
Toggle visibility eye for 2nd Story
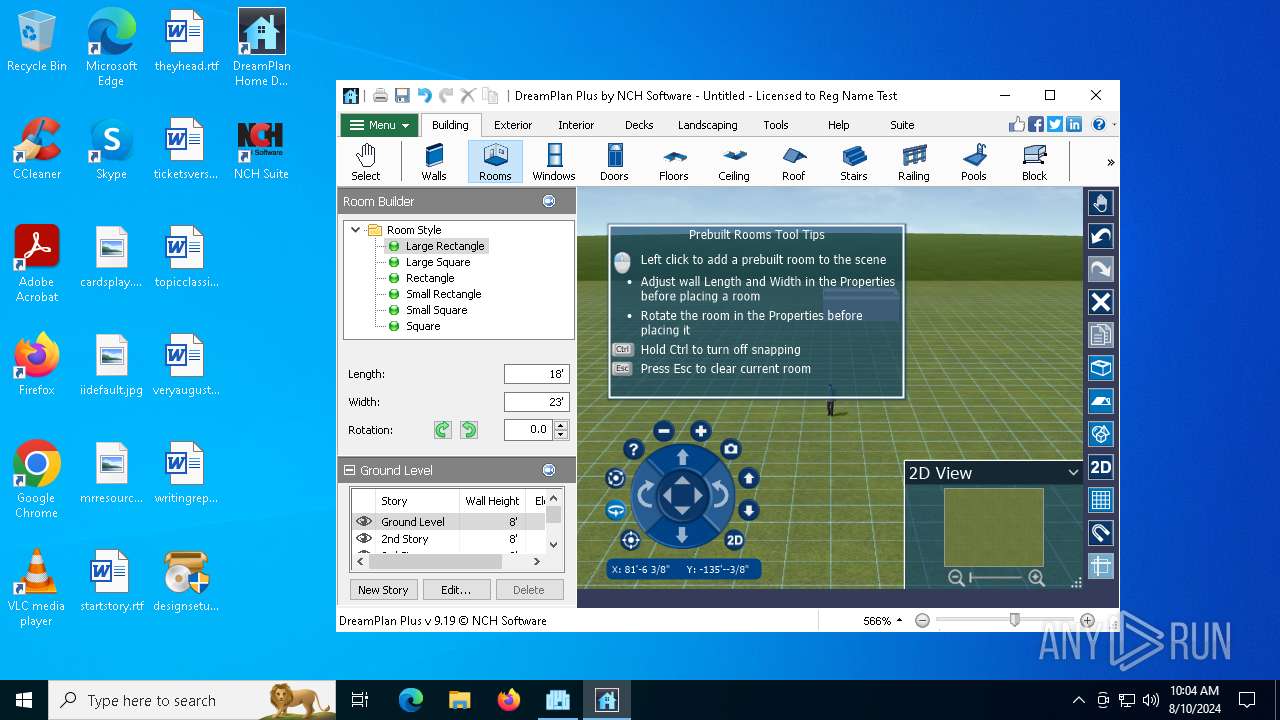click(364, 538)
